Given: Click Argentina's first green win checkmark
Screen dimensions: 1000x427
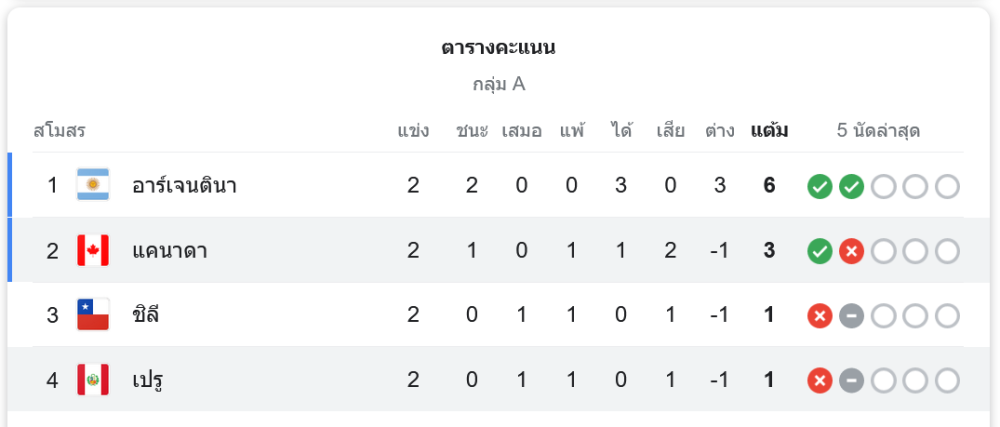Looking at the screenshot, I should coord(820,186).
